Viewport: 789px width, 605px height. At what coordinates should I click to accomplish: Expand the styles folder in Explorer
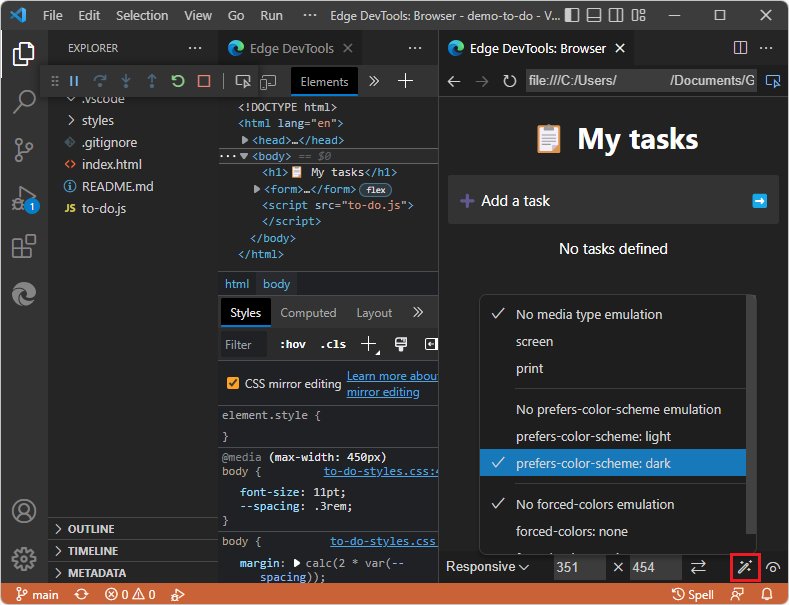tap(97, 120)
